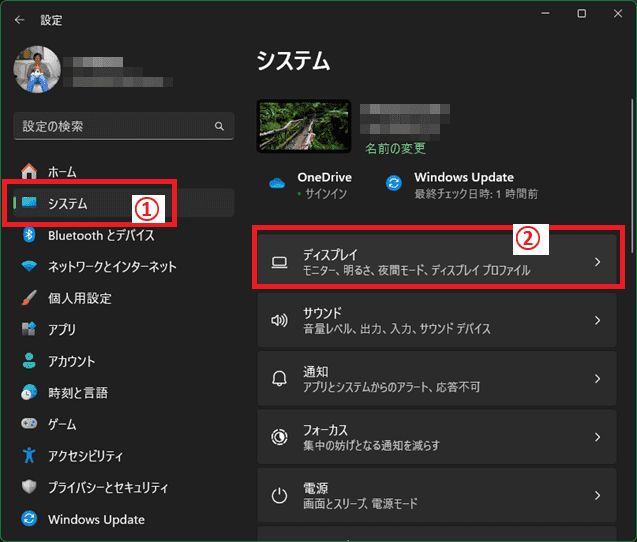This screenshot has width=637, height=542.
Task: Expand the サウンド row chevron
Action: (x=597, y=320)
